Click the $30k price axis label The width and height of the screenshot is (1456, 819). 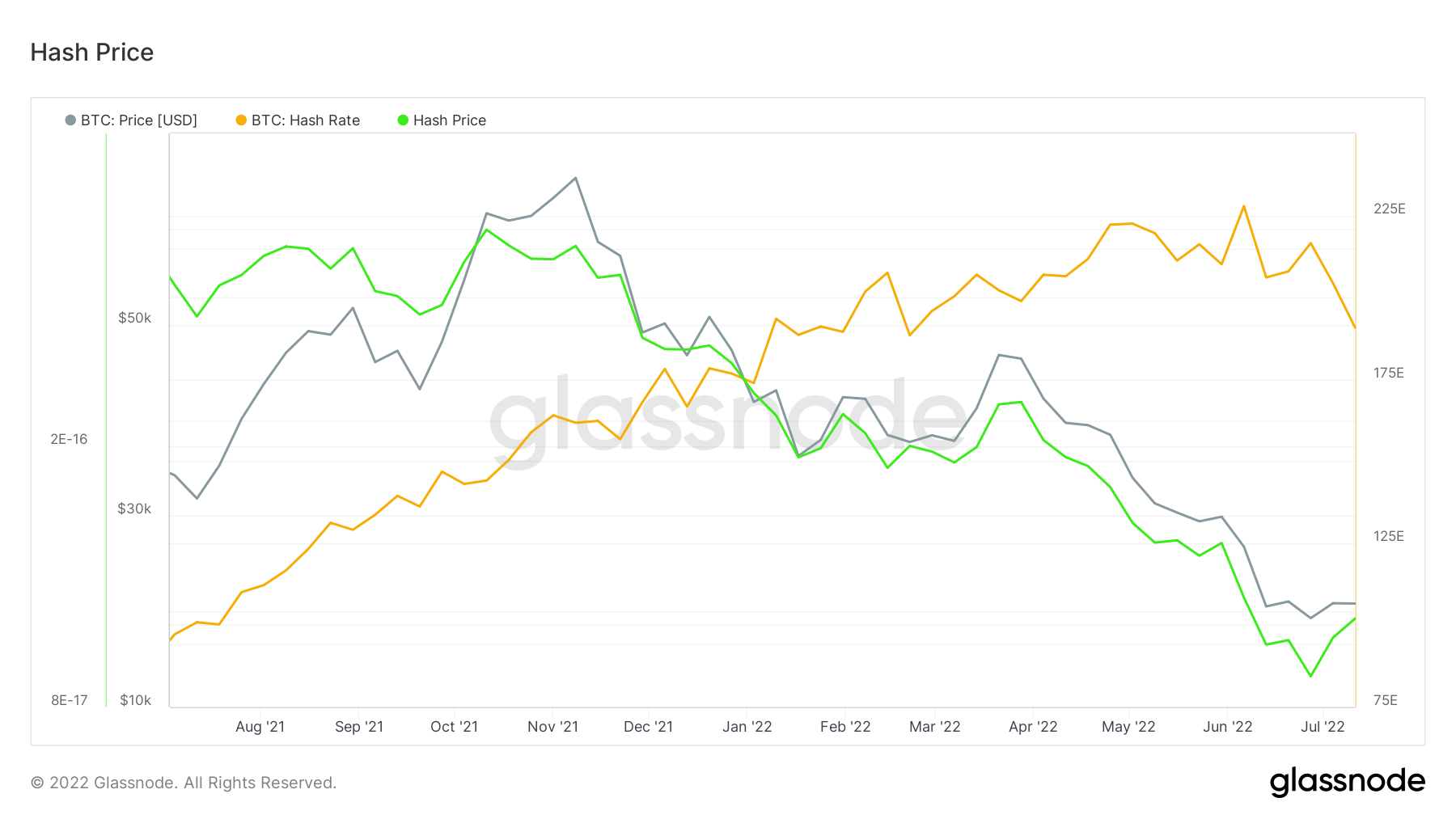(x=134, y=509)
